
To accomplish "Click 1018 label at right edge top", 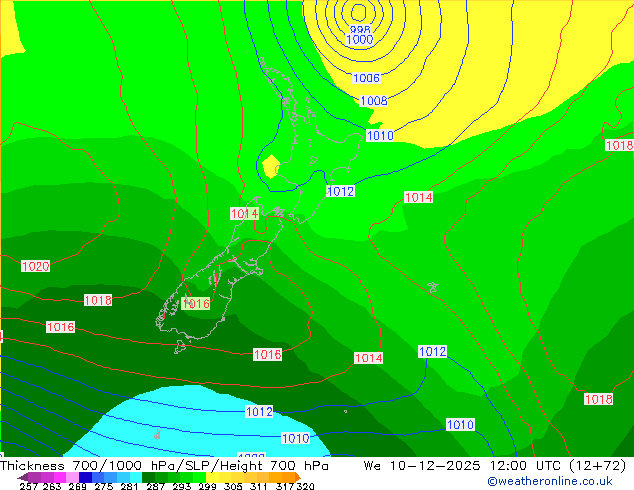I will point(619,145).
